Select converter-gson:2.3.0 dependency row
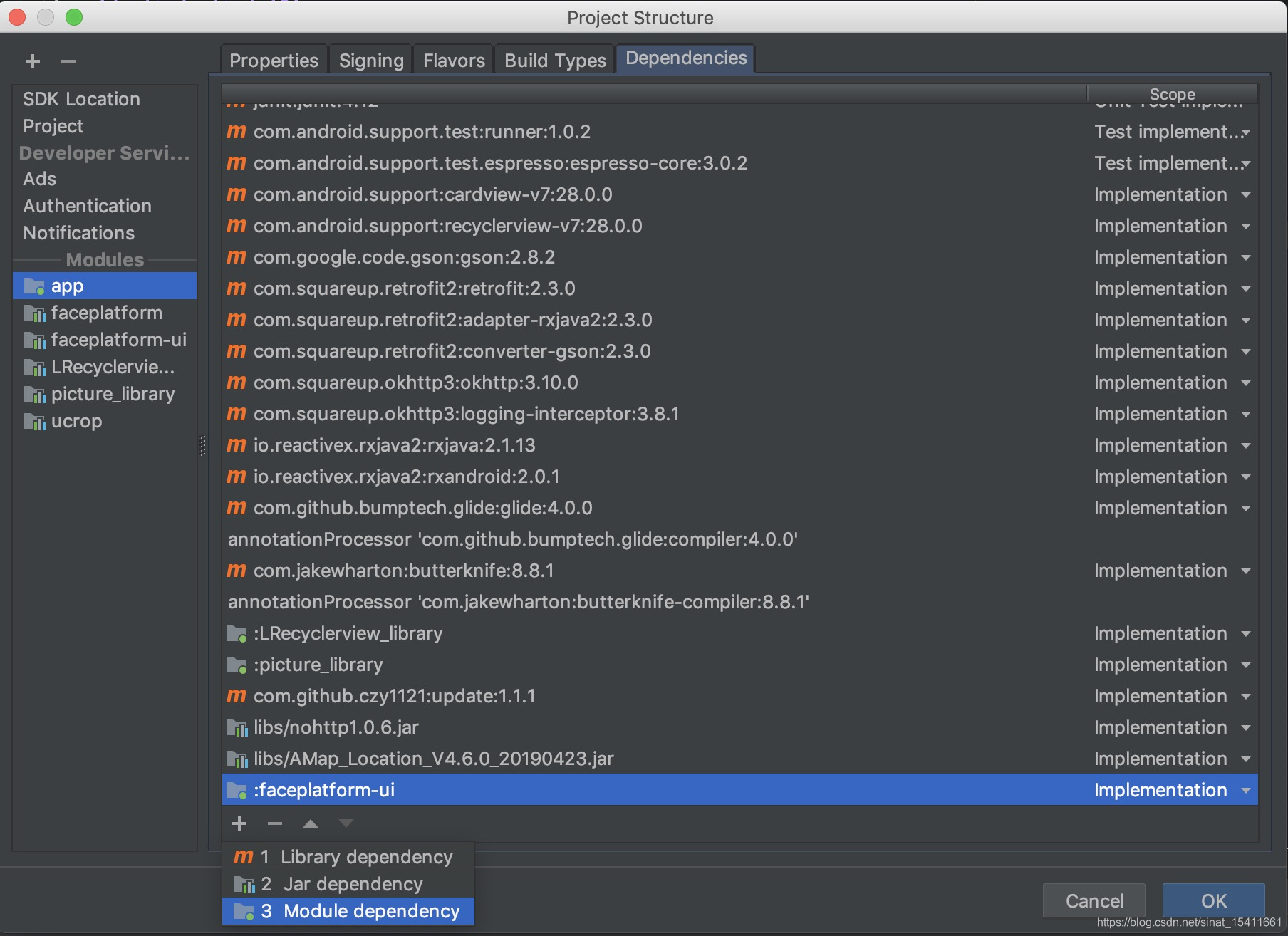This screenshot has width=1288, height=936. (739, 351)
